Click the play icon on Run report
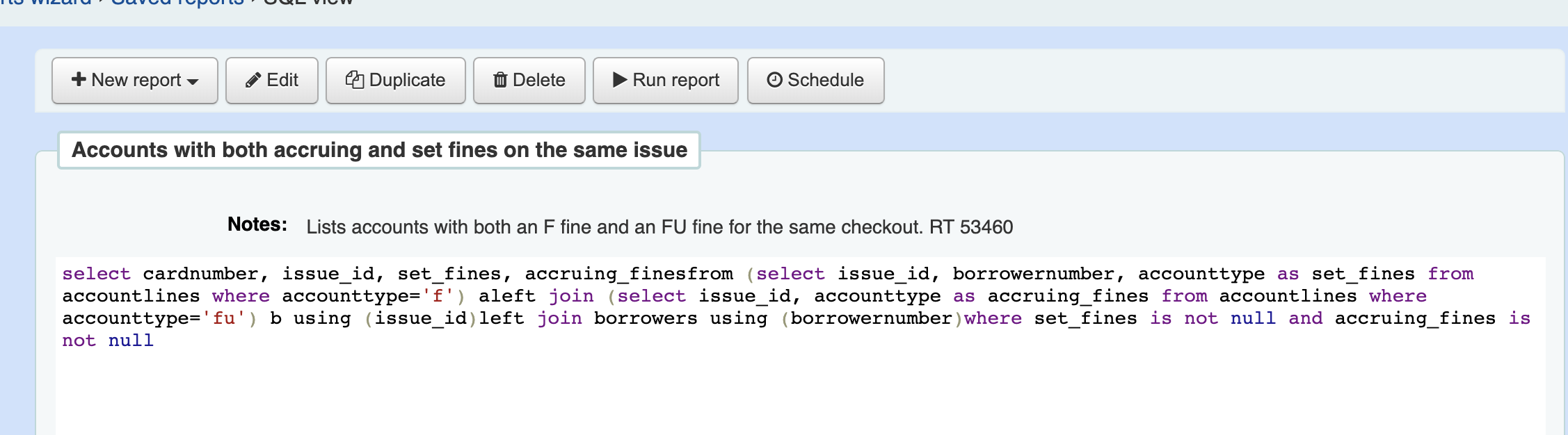The image size is (1568, 435). (619, 80)
